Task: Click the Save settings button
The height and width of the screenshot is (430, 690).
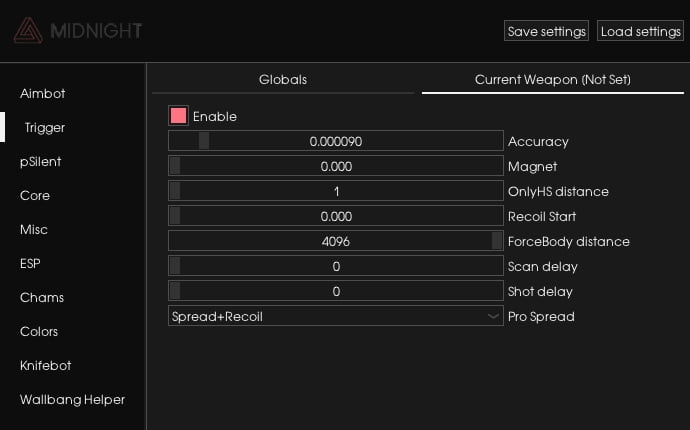Action: point(546,31)
